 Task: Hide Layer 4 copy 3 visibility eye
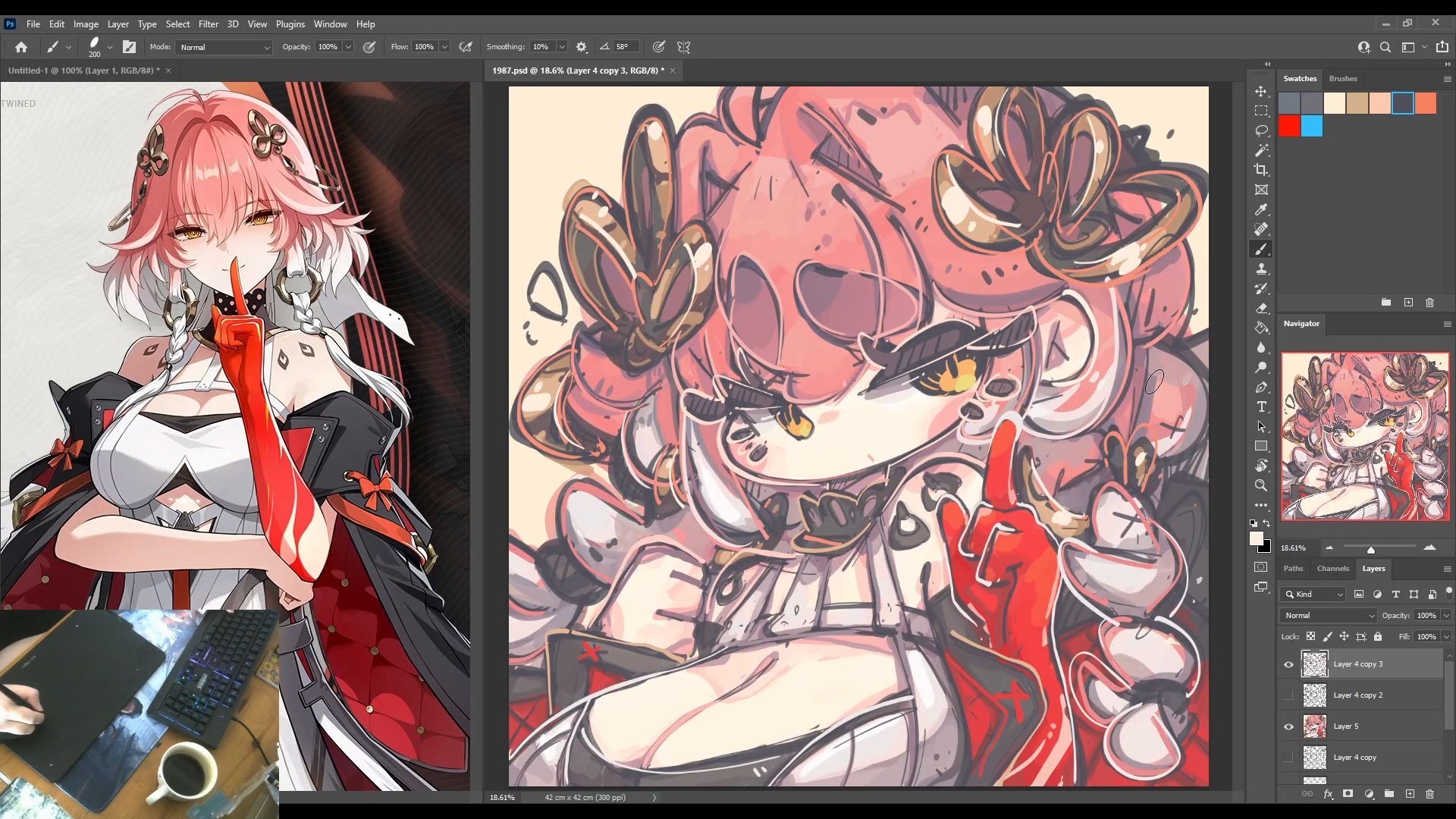1288,665
